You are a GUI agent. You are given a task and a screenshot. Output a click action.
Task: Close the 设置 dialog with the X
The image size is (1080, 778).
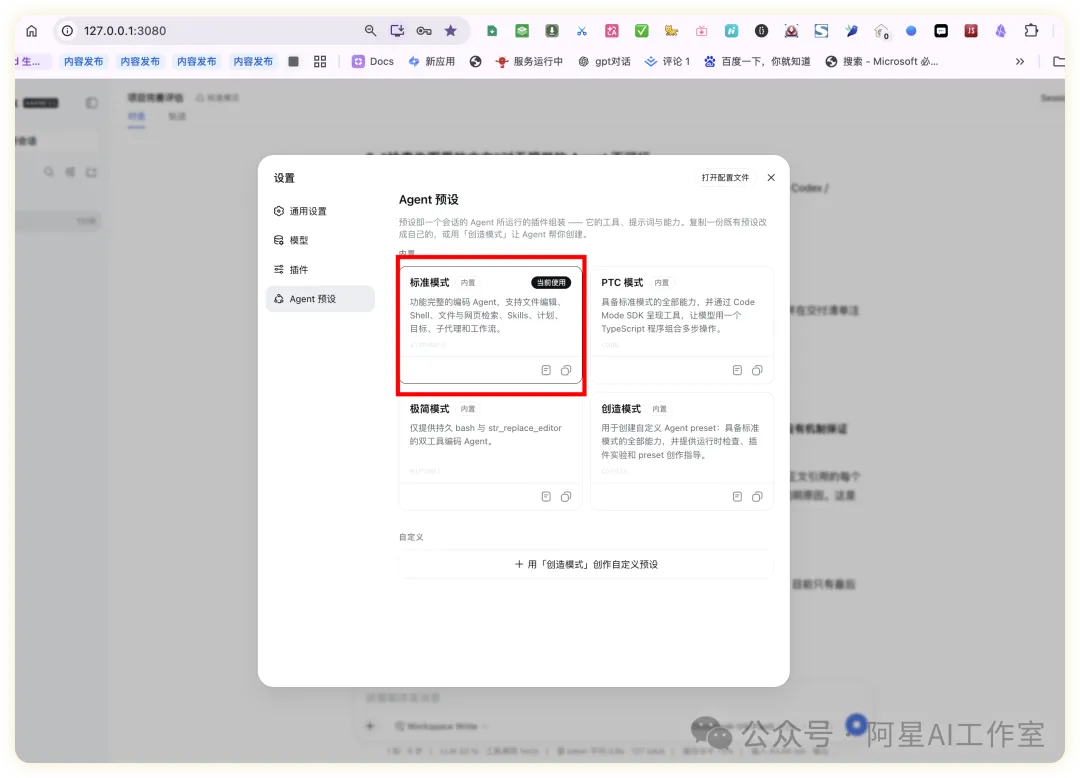[x=771, y=178]
